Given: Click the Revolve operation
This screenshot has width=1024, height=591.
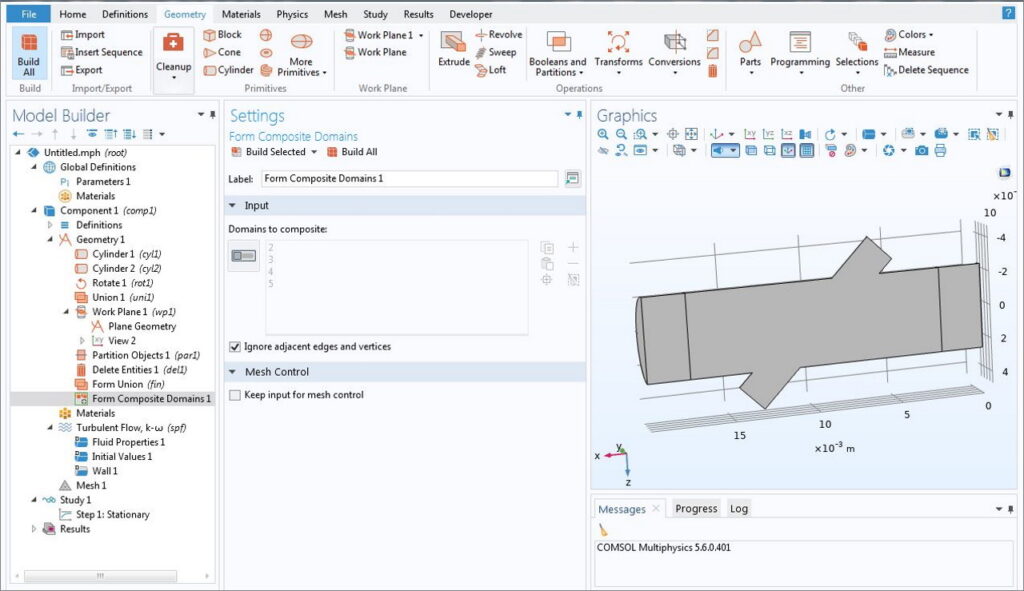Looking at the screenshot, I should [x=497, y=35].
